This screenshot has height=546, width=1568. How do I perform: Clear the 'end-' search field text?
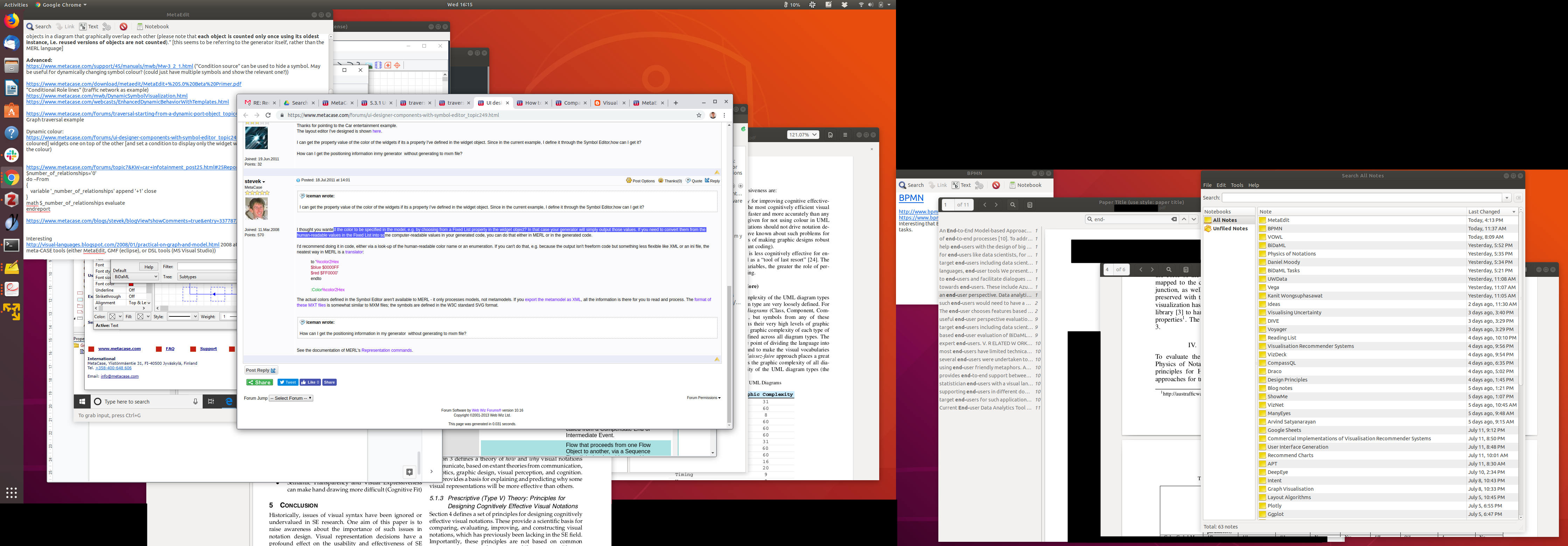[1174, 219]
